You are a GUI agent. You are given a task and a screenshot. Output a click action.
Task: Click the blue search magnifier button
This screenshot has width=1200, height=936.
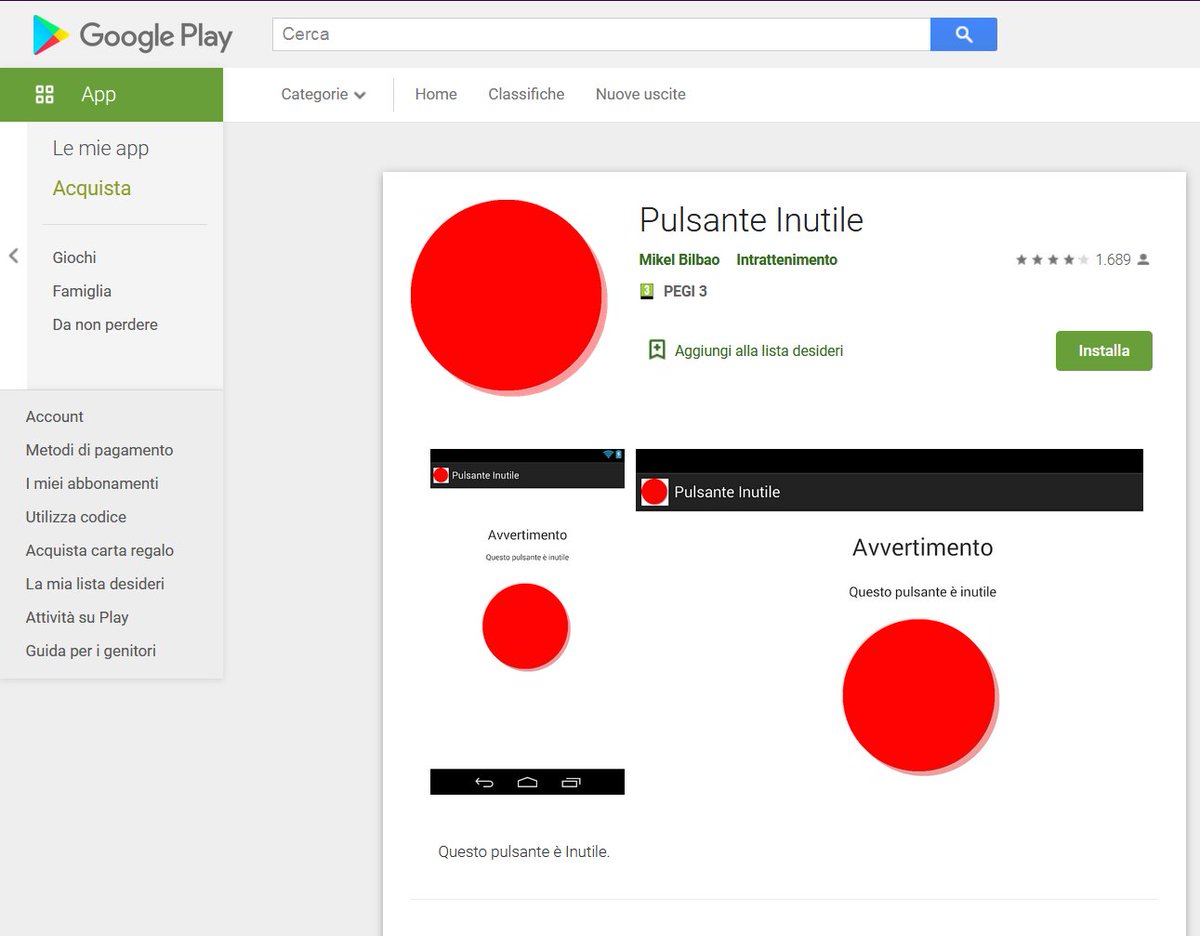pyautogui.click(x=964, y=34)
